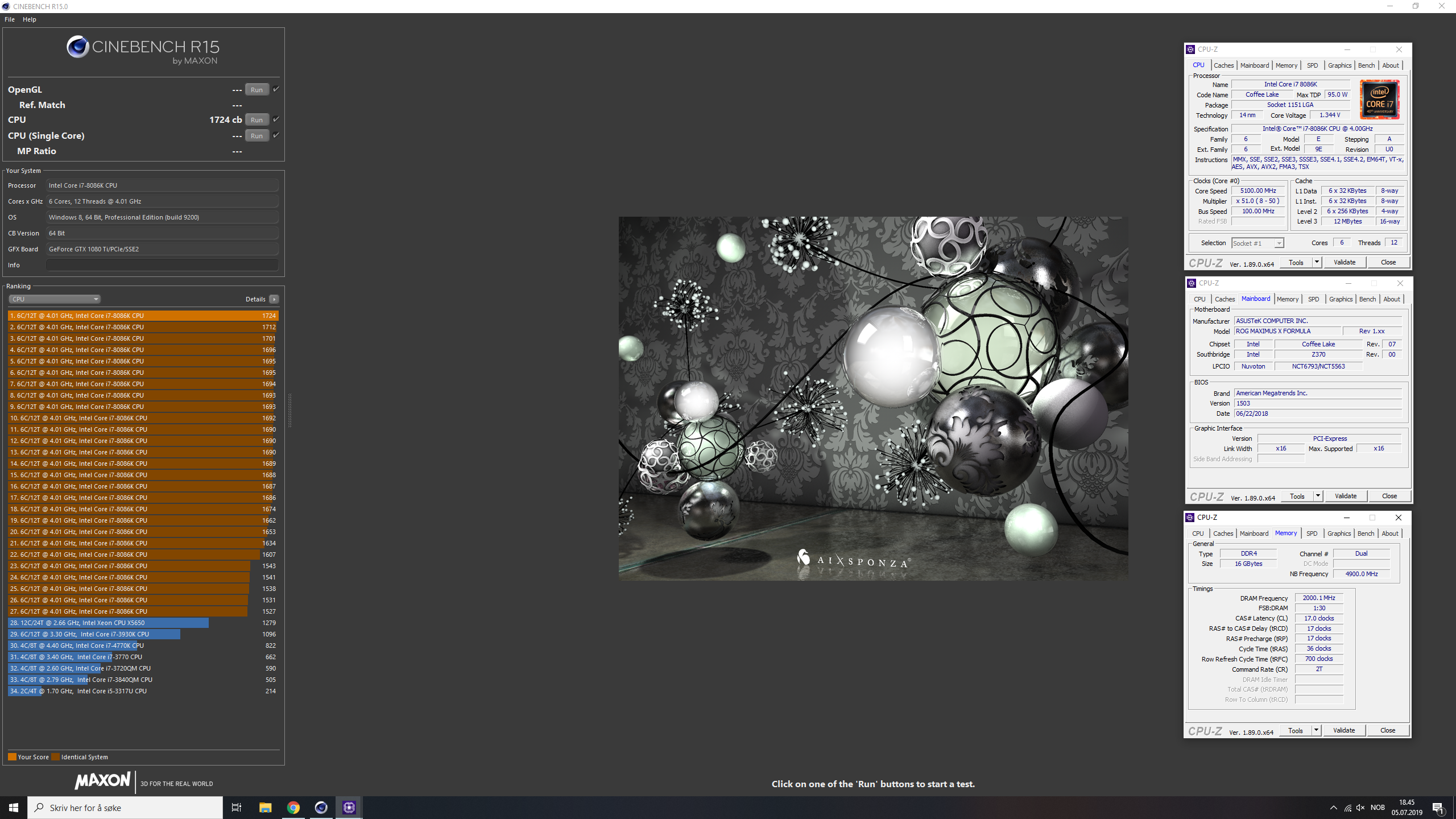Open SPD tab in middle CPU-Z window
1456x819 pixels.
1313,299
